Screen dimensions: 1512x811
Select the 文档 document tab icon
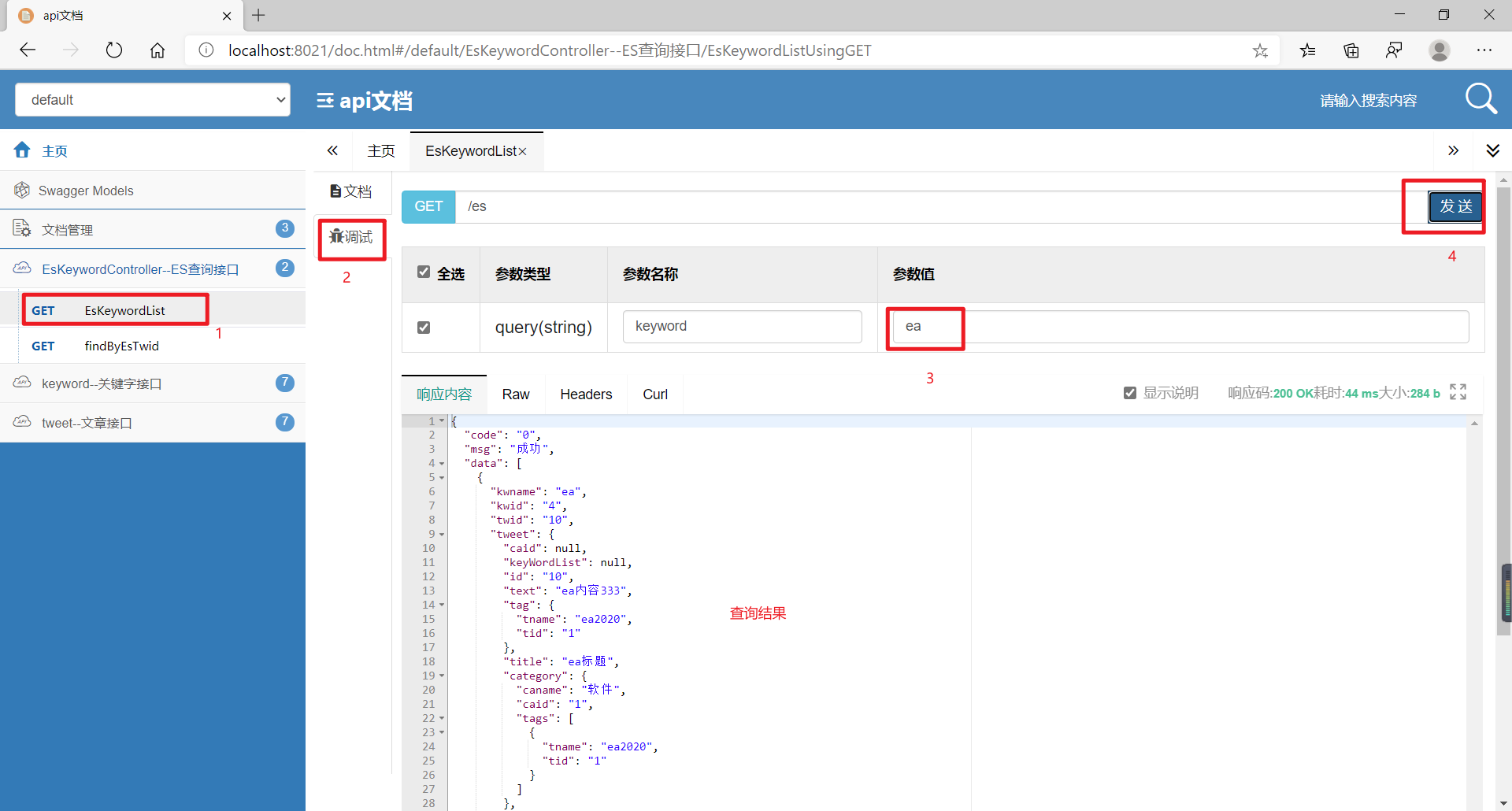tap(337, 191)
